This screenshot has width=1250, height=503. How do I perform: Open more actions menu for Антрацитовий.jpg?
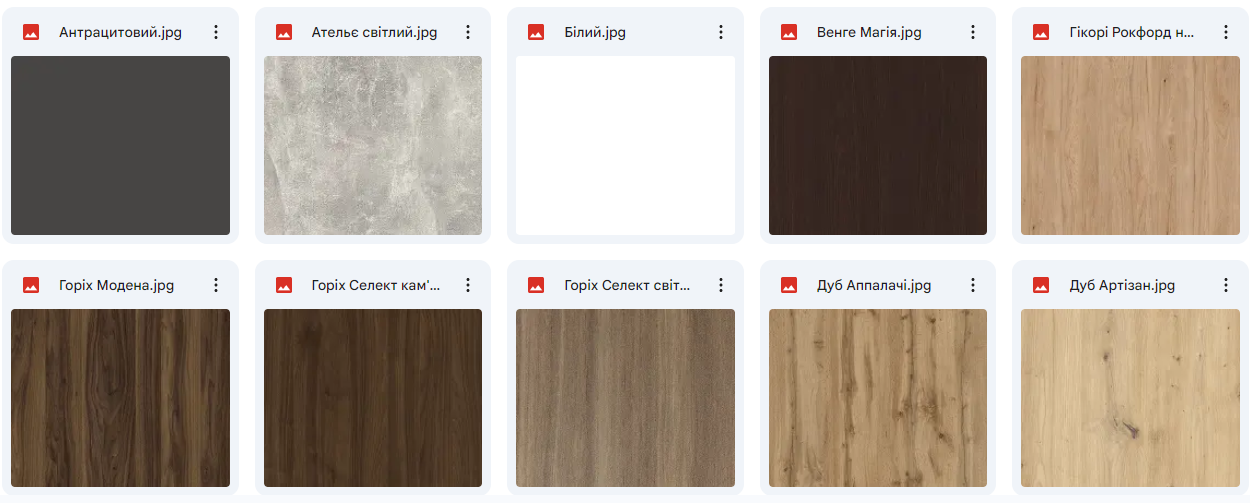[216, 32]
